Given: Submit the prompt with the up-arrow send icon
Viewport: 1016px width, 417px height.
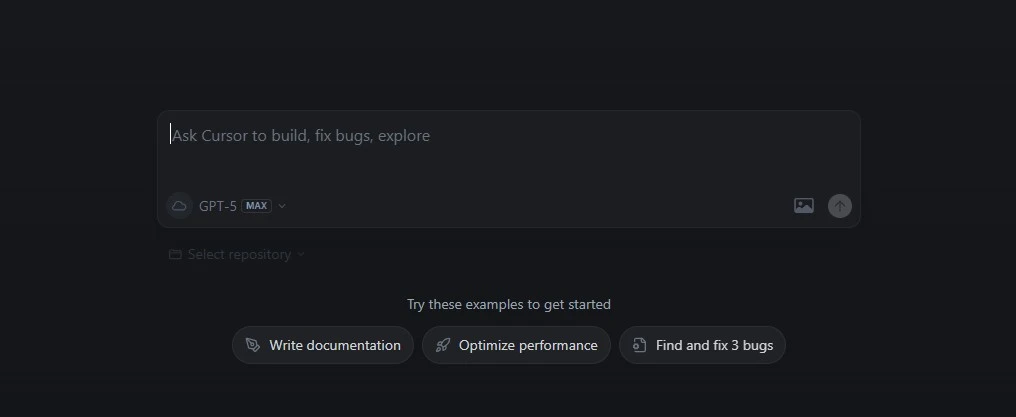Looking at the screenshot, I should coord(840,206).
